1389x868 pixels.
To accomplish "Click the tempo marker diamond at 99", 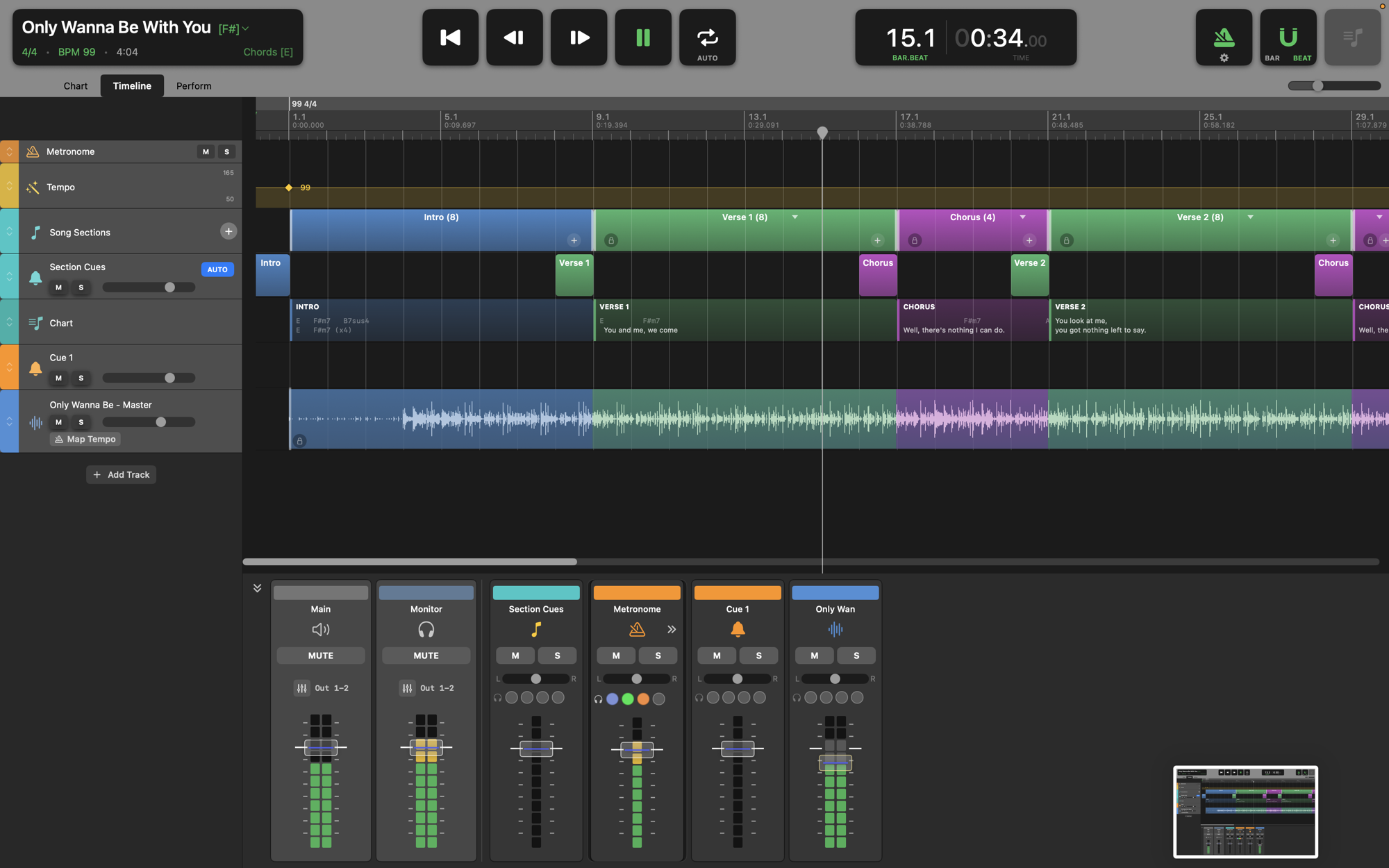I will (x=289, y=187).
